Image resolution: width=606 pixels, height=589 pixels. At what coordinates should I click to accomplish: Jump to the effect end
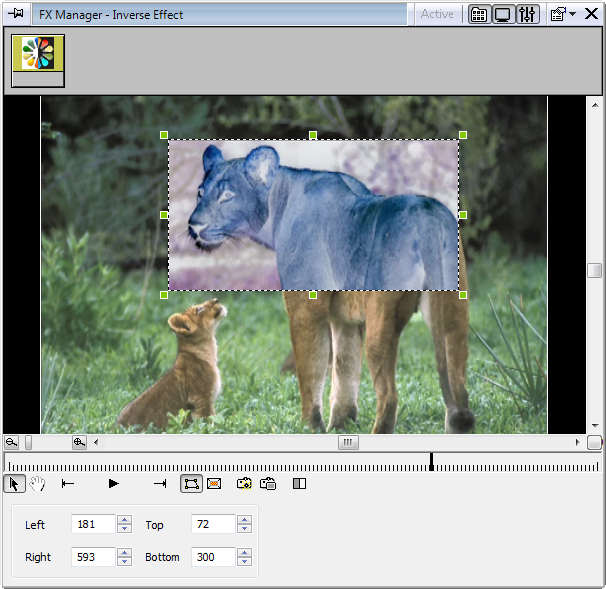(x=160, y=483)
